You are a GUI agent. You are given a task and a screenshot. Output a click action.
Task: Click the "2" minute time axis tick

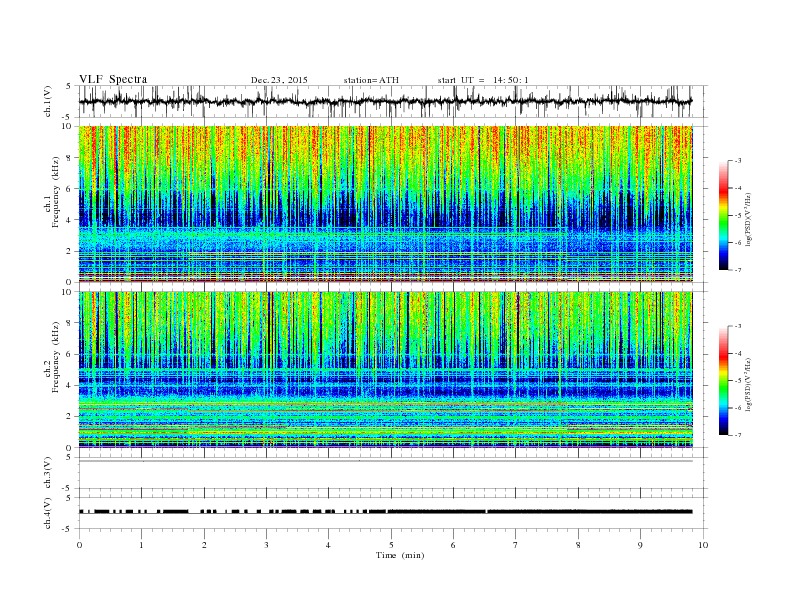(x=204, y=545)
